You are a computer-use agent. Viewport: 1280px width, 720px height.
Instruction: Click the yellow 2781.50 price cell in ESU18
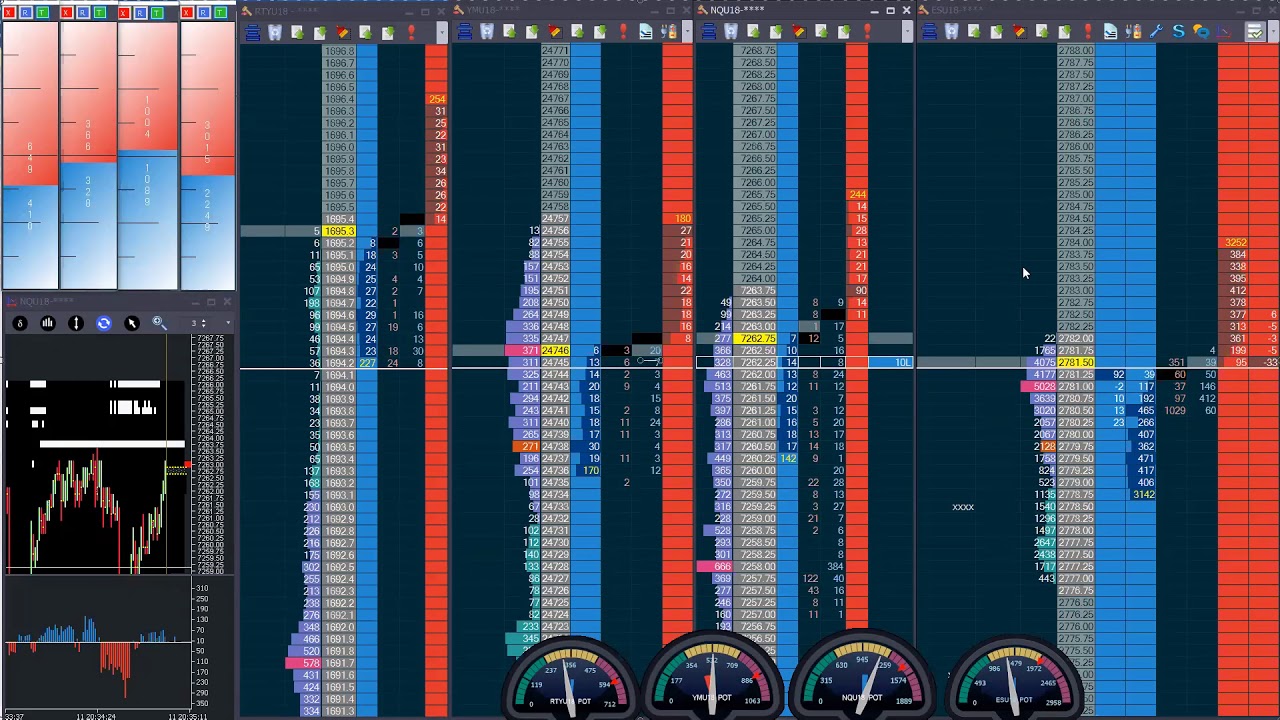click(x=1076, y=363)
